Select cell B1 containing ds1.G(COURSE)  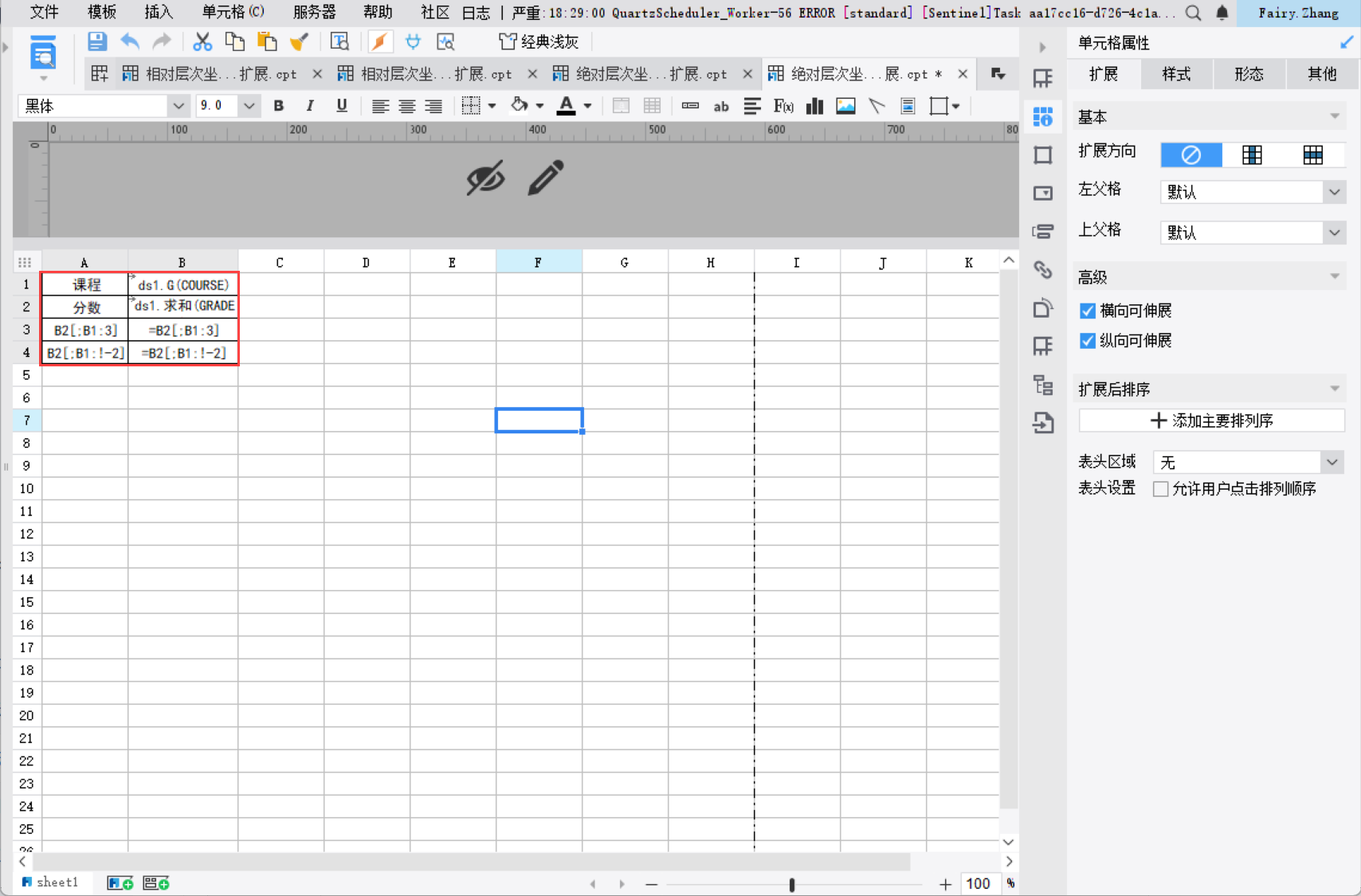tap(182, 284)
